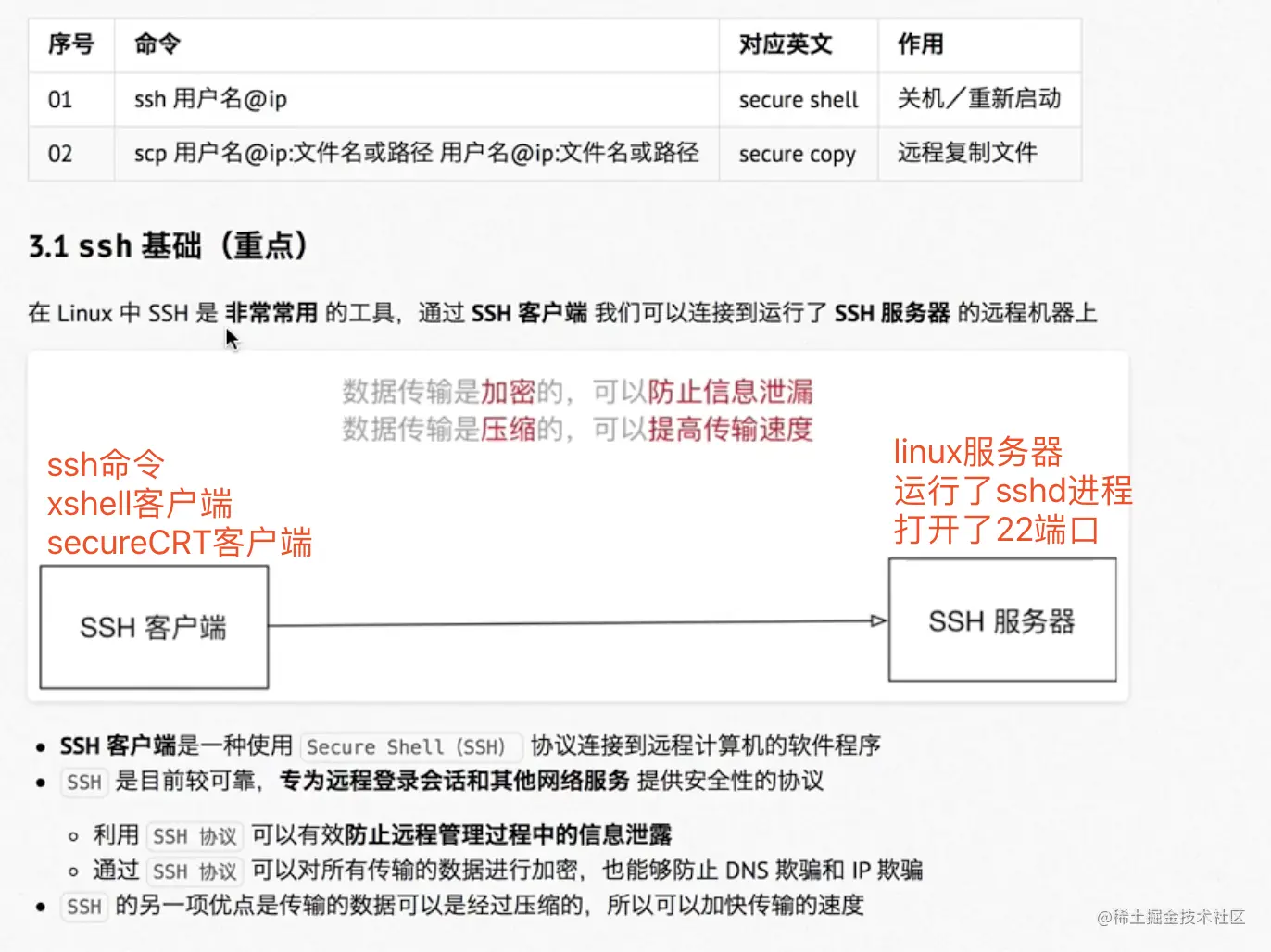1271x952 pixels.
Task: Click the bold 'SSH 客户端' in intro sentence
Action: click(529, 313)
